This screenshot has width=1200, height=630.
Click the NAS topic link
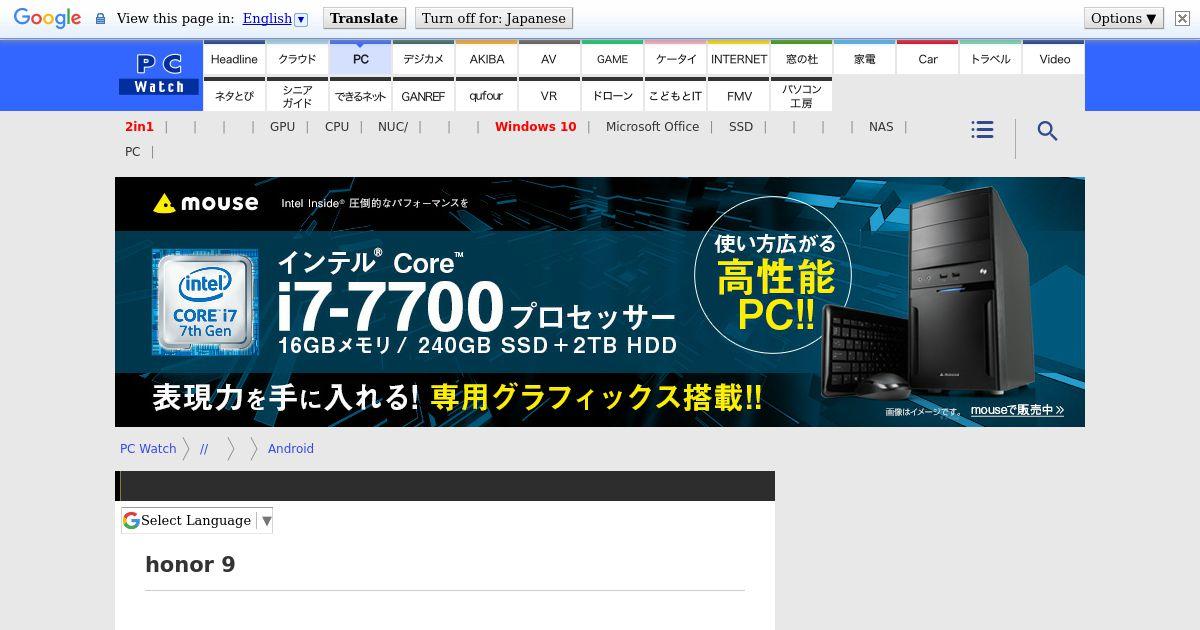(881, 126)
